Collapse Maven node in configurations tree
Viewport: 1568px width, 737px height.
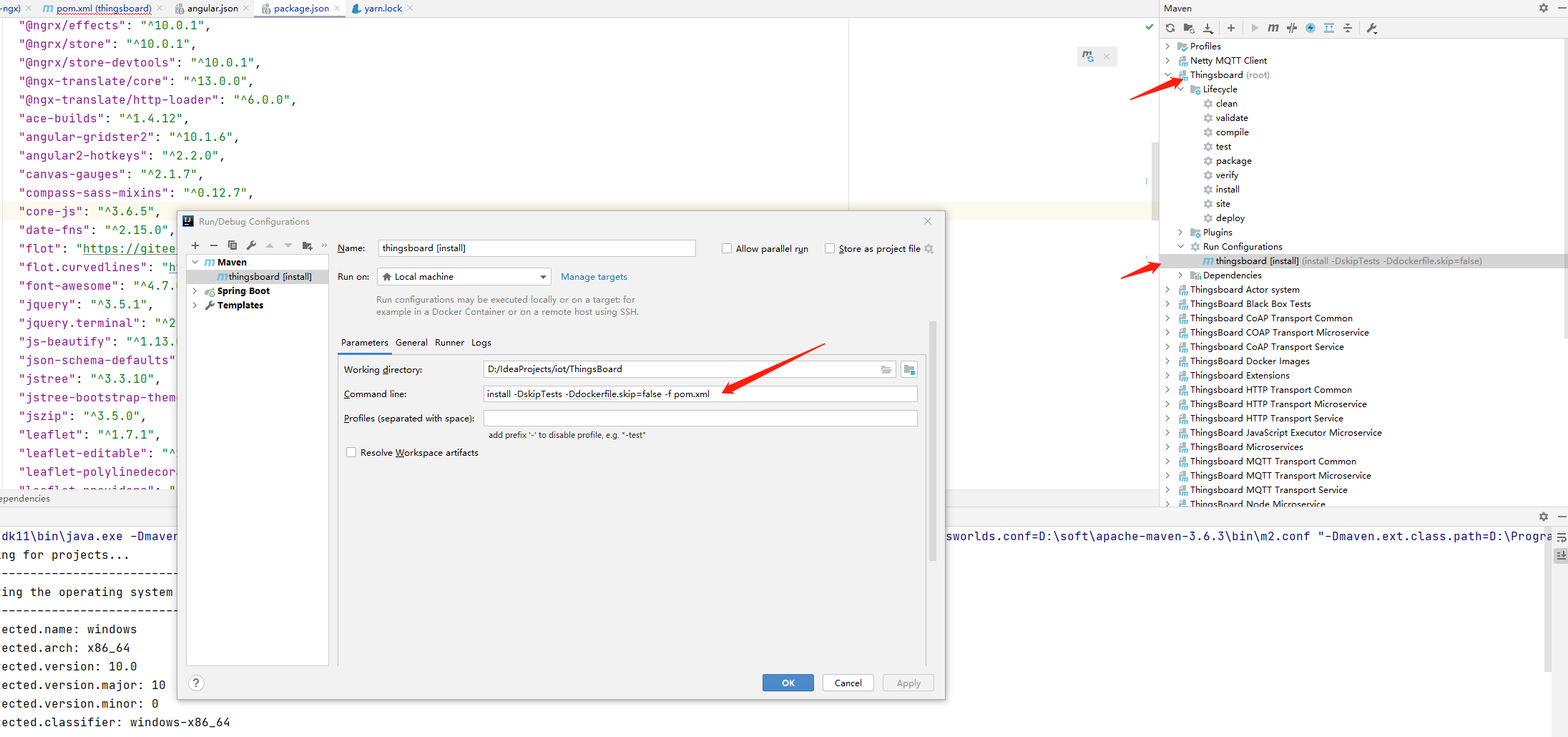195,263
